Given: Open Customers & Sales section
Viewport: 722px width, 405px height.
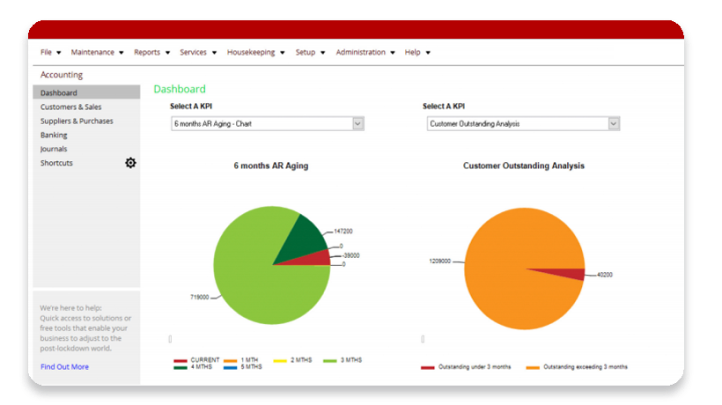Looking at the screenshot, I should click(x=70, y=107).
